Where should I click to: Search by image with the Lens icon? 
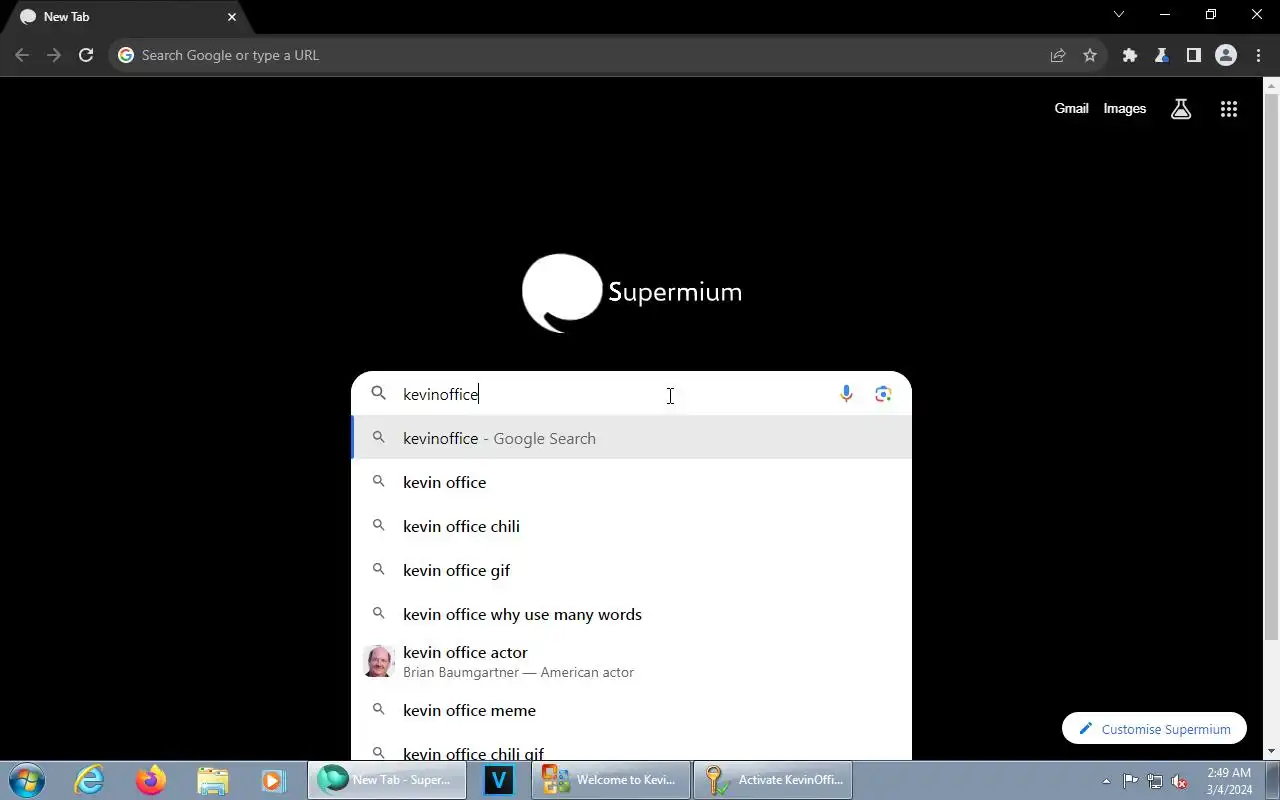(883, 394)
